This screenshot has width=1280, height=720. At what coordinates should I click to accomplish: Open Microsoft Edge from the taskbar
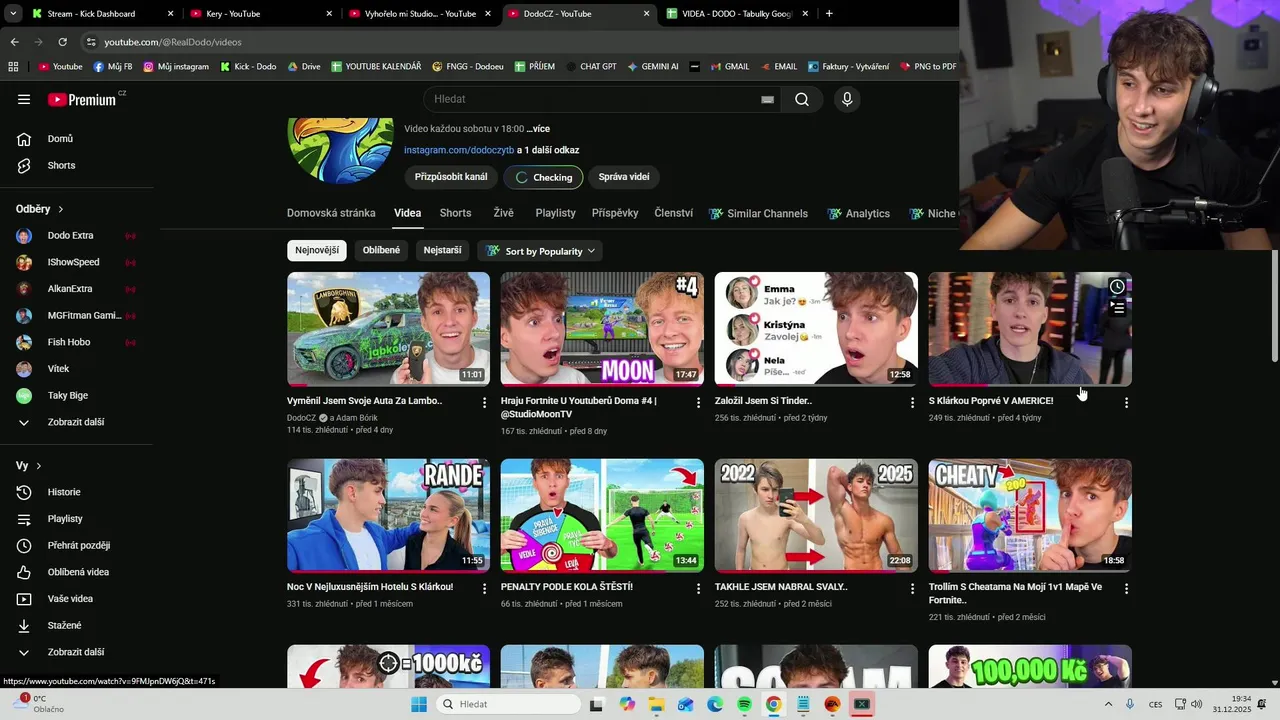pos(715,704)
